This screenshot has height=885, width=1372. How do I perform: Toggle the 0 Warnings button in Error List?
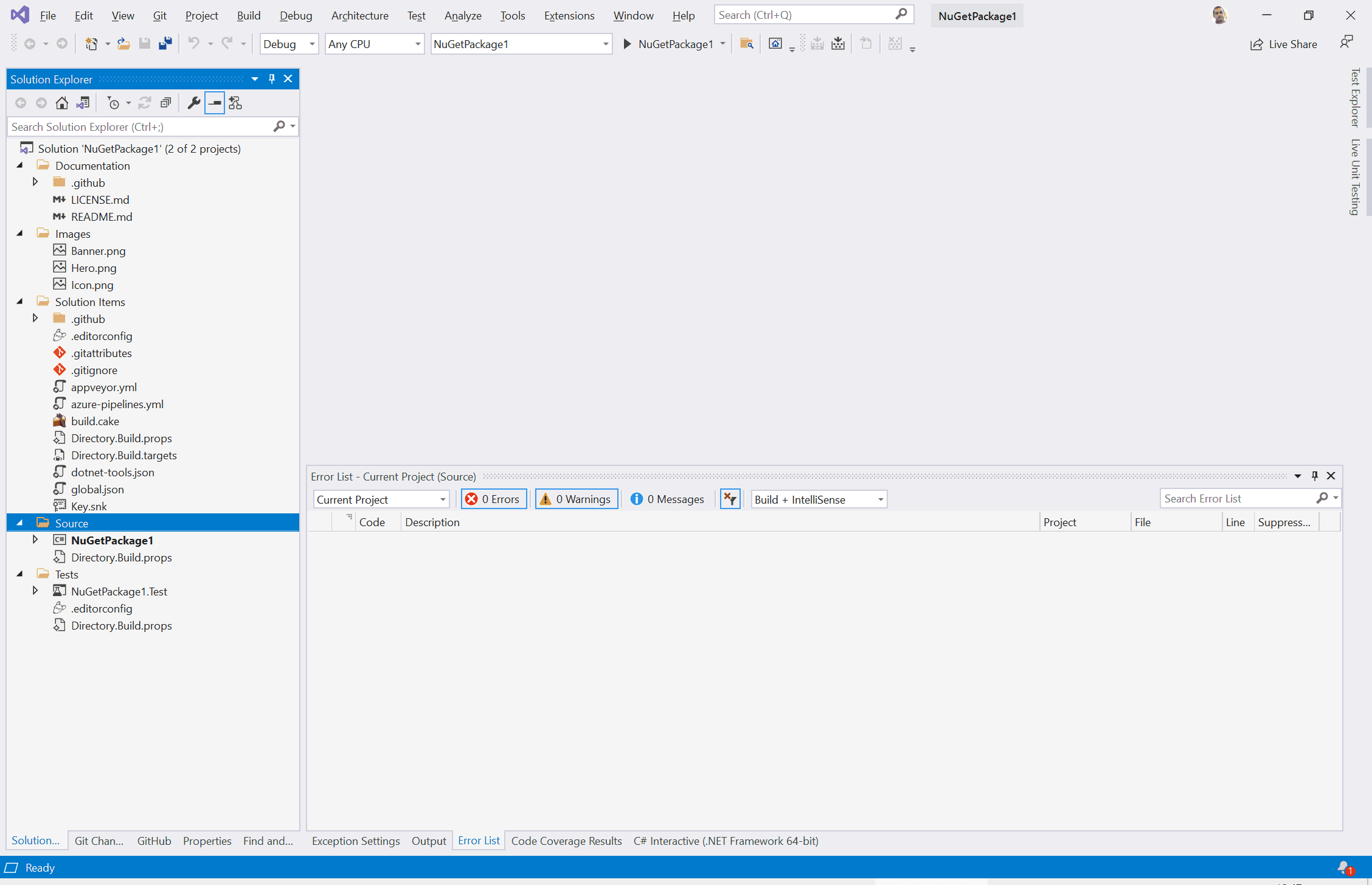[577, 499]
